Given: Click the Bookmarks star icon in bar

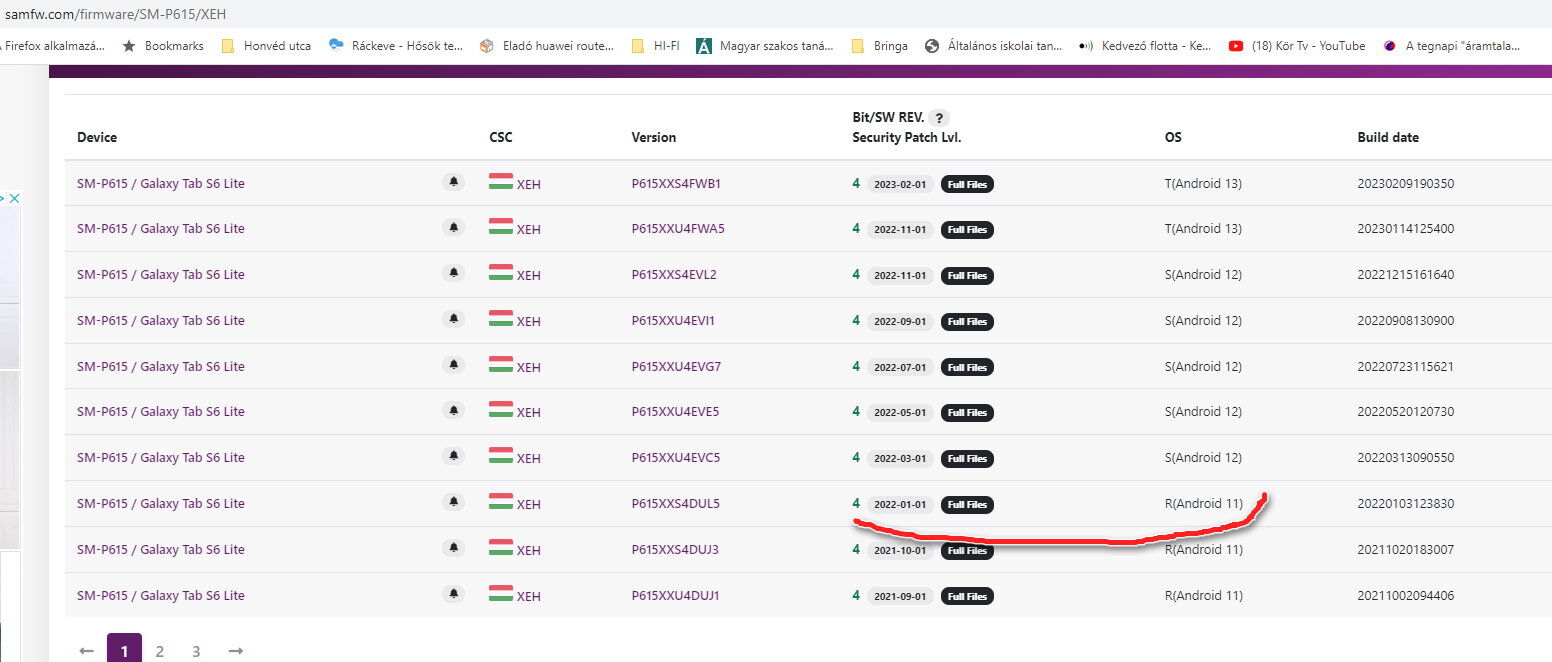Looking at the screenshot, I should [129, 46].
